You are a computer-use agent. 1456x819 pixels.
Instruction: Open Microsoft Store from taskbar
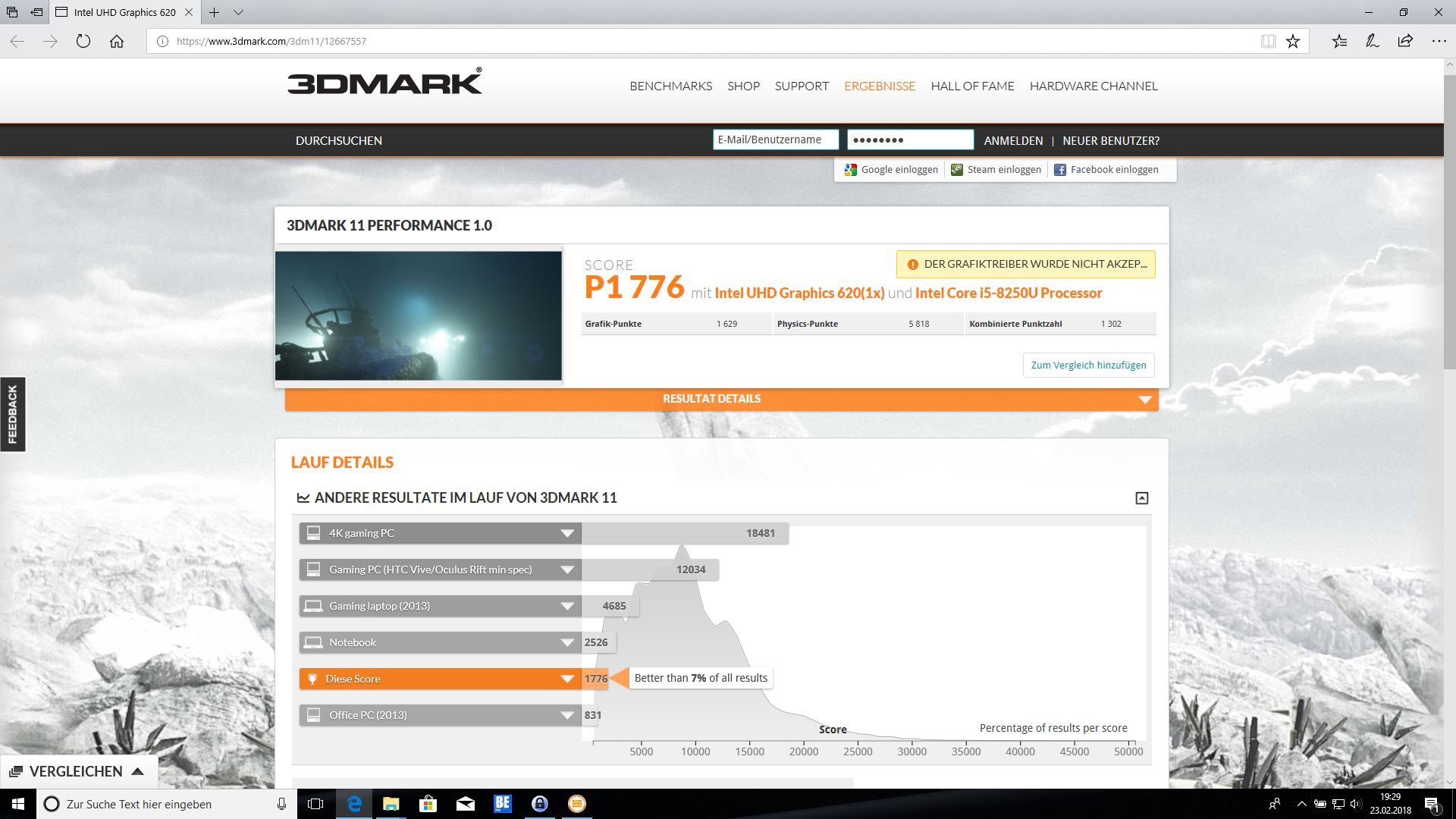point(428,804)
